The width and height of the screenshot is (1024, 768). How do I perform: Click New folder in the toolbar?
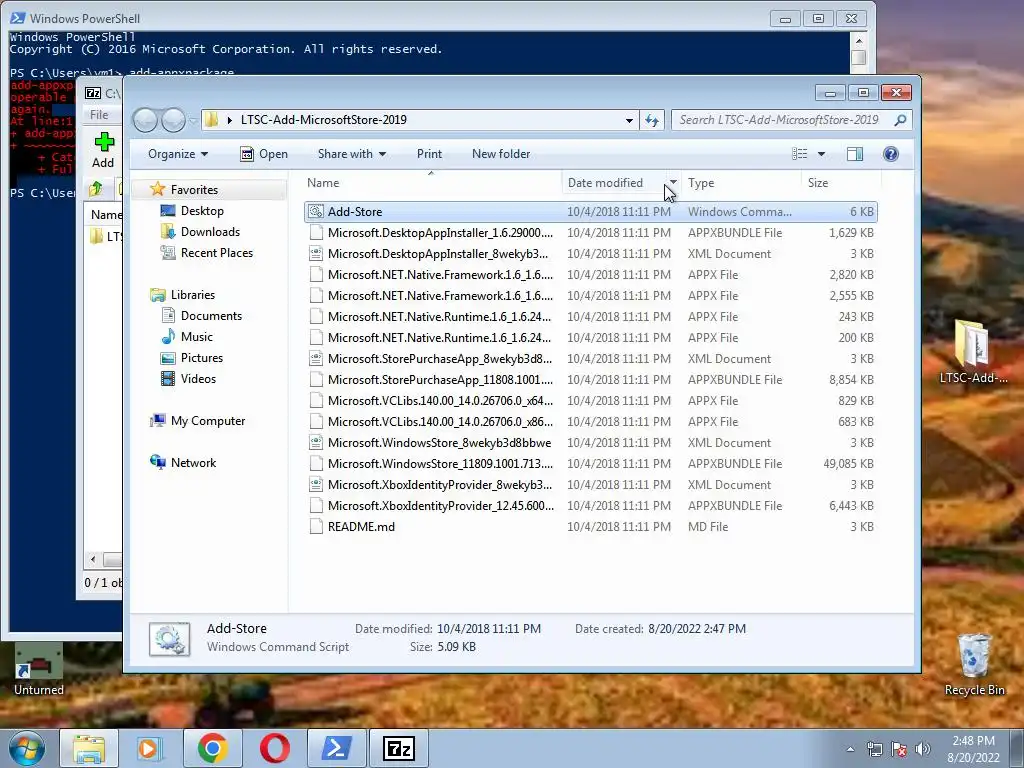coord(501,154)
